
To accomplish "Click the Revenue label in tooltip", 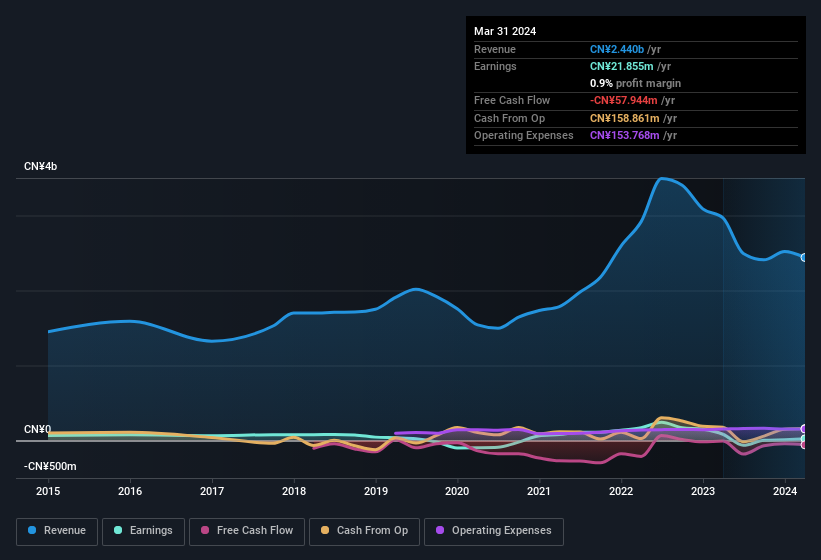I will [495, 49].
